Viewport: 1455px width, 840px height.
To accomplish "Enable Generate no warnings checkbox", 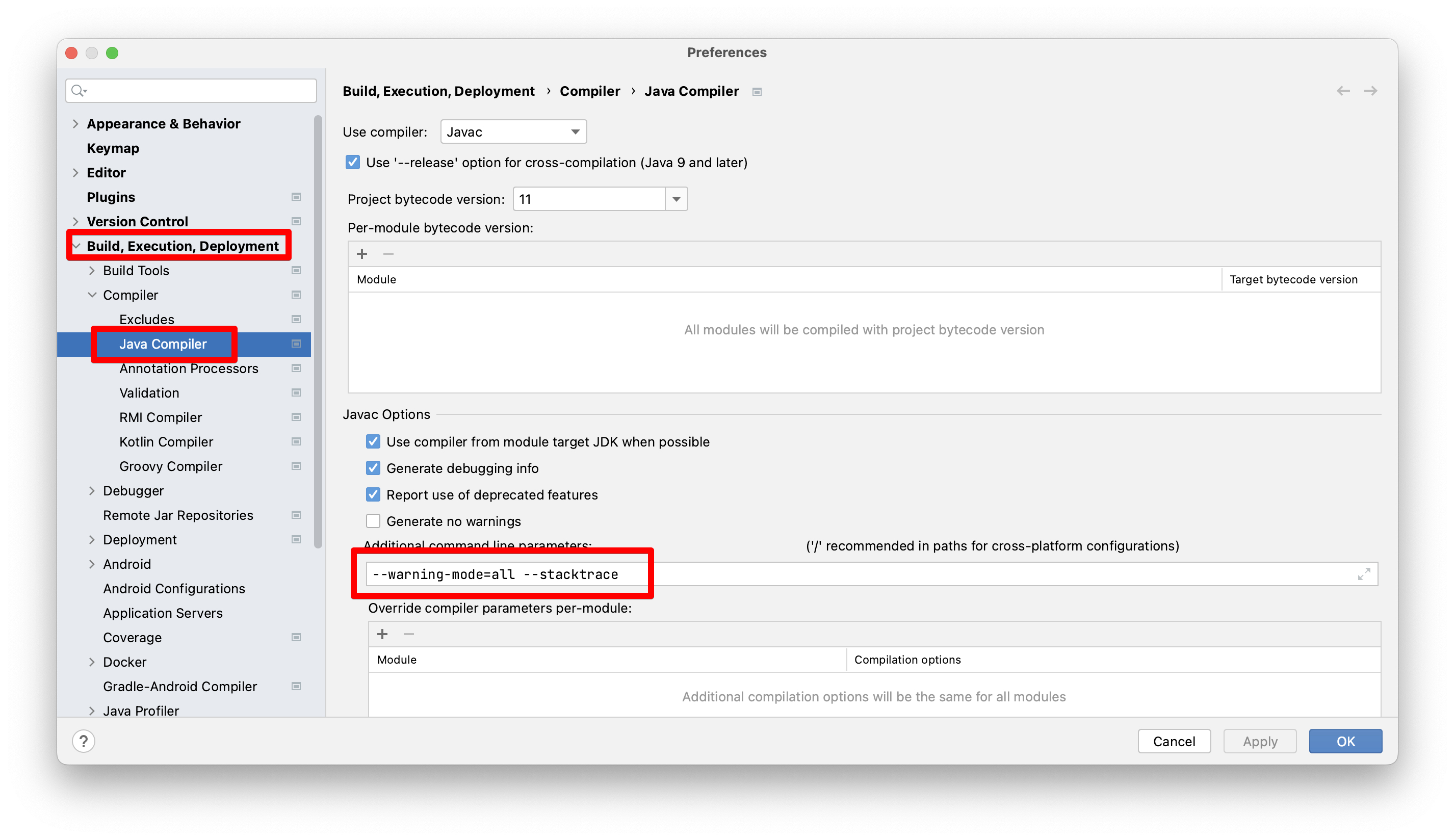I will pyautogui.click(x=373, y=521).
